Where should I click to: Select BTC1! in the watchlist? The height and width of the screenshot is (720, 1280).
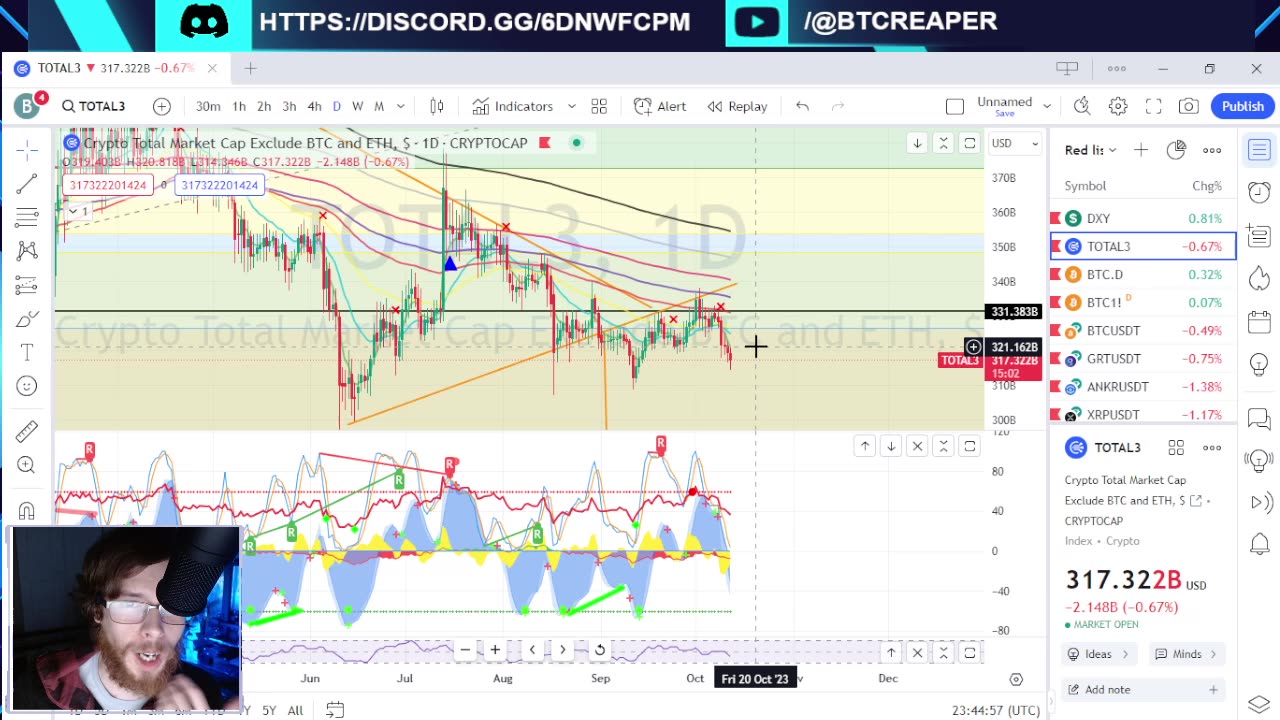point(1143,302)
